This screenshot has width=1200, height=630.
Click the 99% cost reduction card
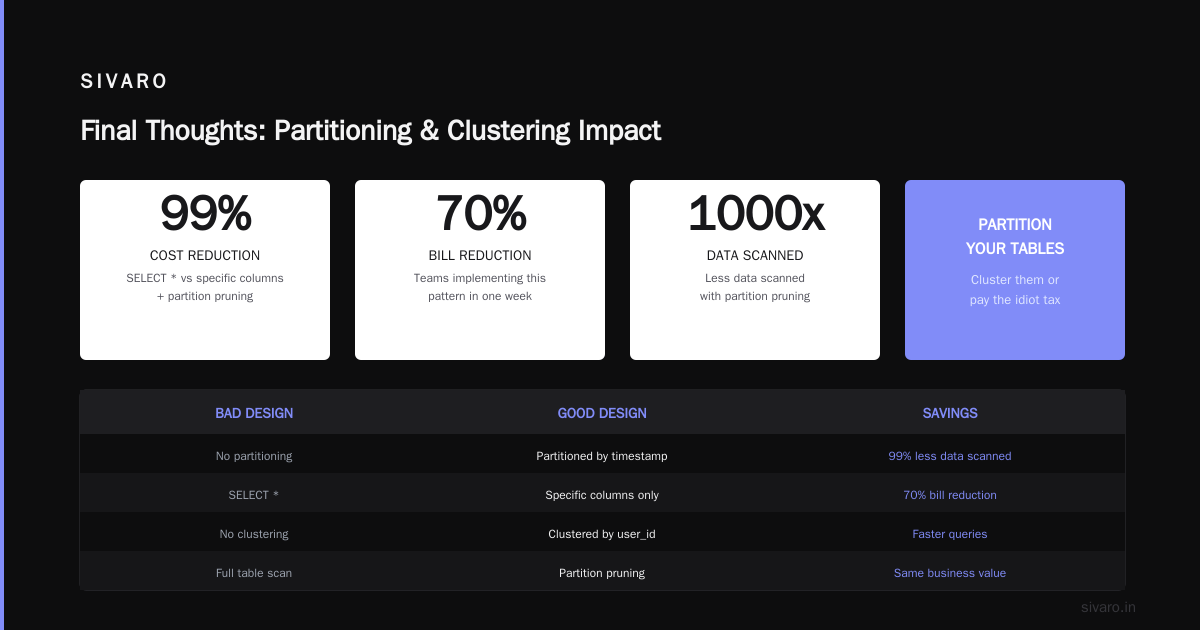(x=205, y=270)
